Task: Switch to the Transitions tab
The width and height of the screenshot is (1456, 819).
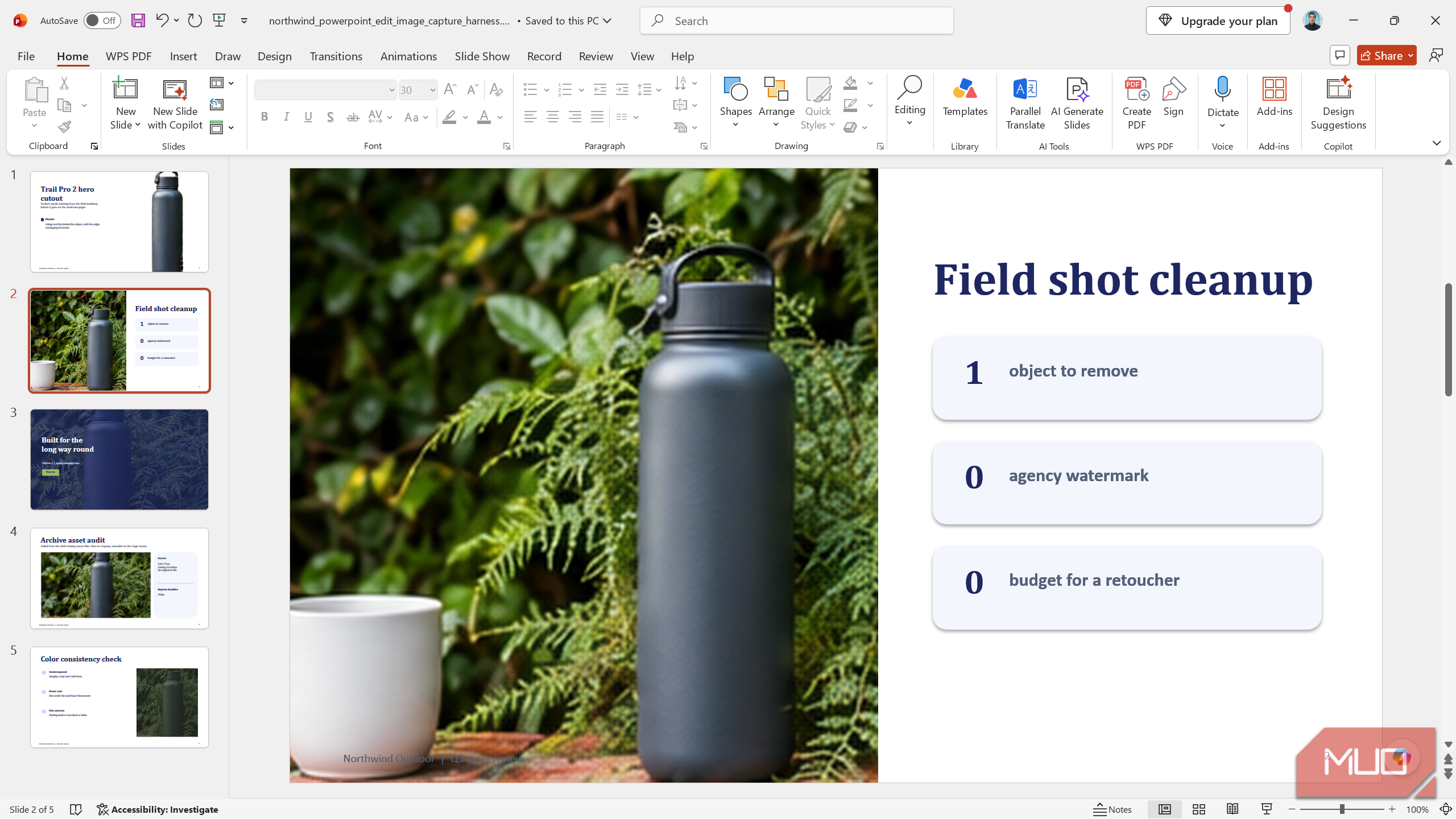Action: (336, 56)
